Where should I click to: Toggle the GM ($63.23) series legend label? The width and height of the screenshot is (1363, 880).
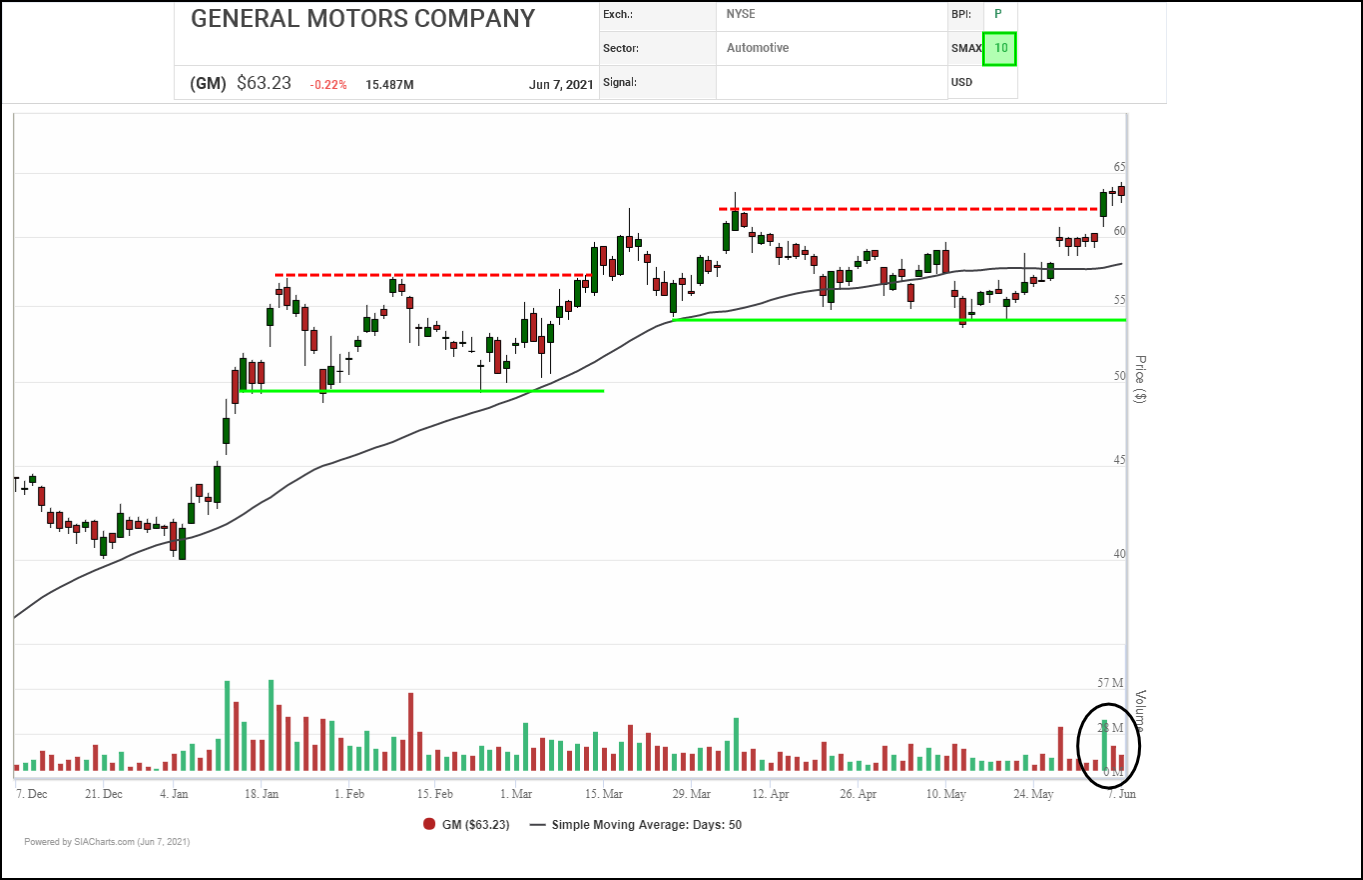[x=476, y=825]
